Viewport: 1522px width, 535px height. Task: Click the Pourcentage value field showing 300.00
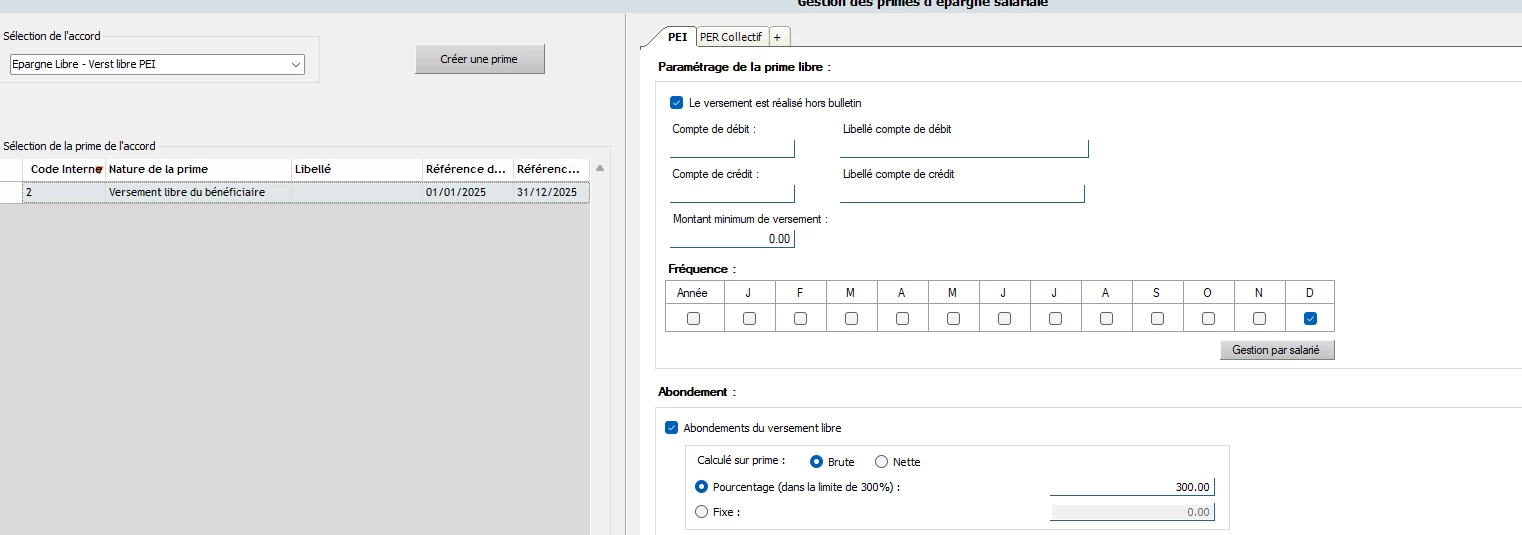[x=1131, y=487]
